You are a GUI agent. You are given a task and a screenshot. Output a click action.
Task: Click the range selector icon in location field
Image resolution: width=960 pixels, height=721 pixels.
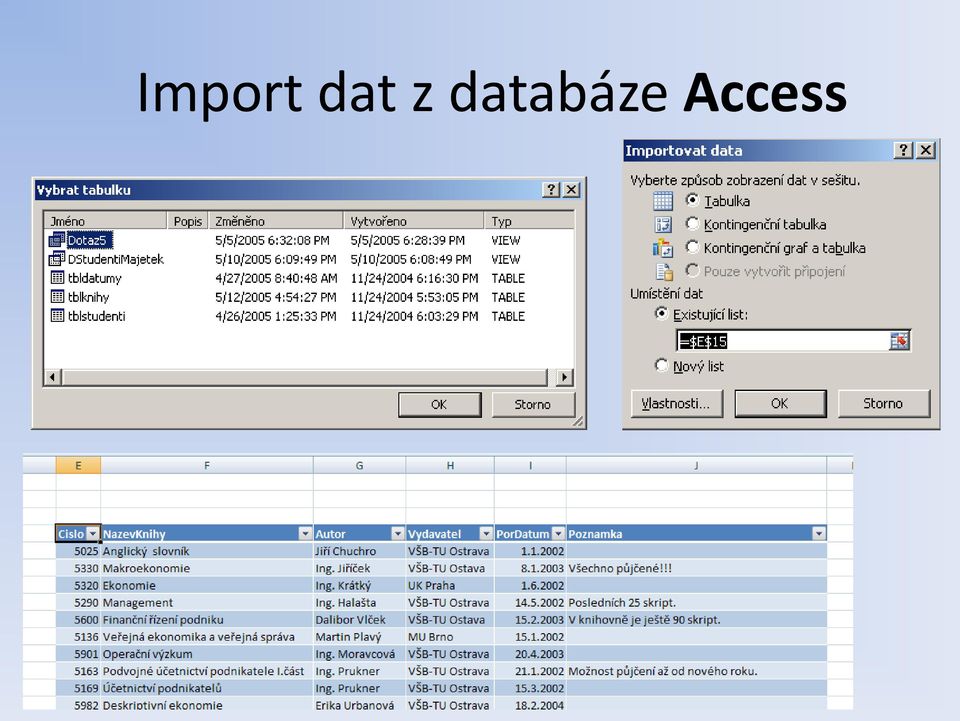[x=899, y=341]
